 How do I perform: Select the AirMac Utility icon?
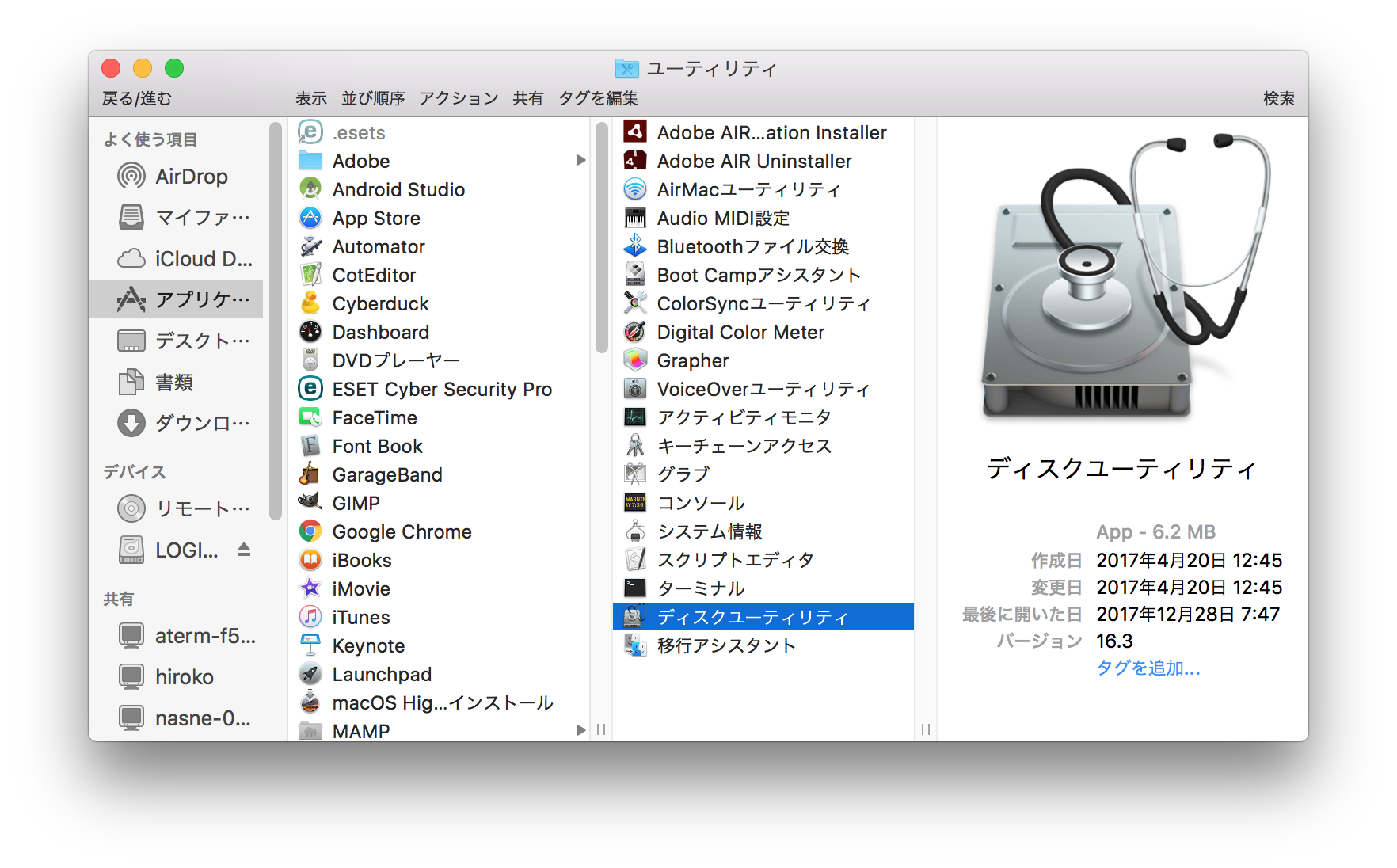tap(635, 189)
